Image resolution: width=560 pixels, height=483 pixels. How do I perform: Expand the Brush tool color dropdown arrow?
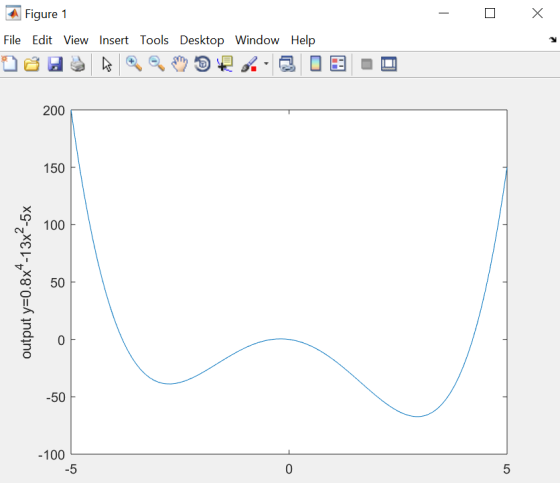point(266,64)
